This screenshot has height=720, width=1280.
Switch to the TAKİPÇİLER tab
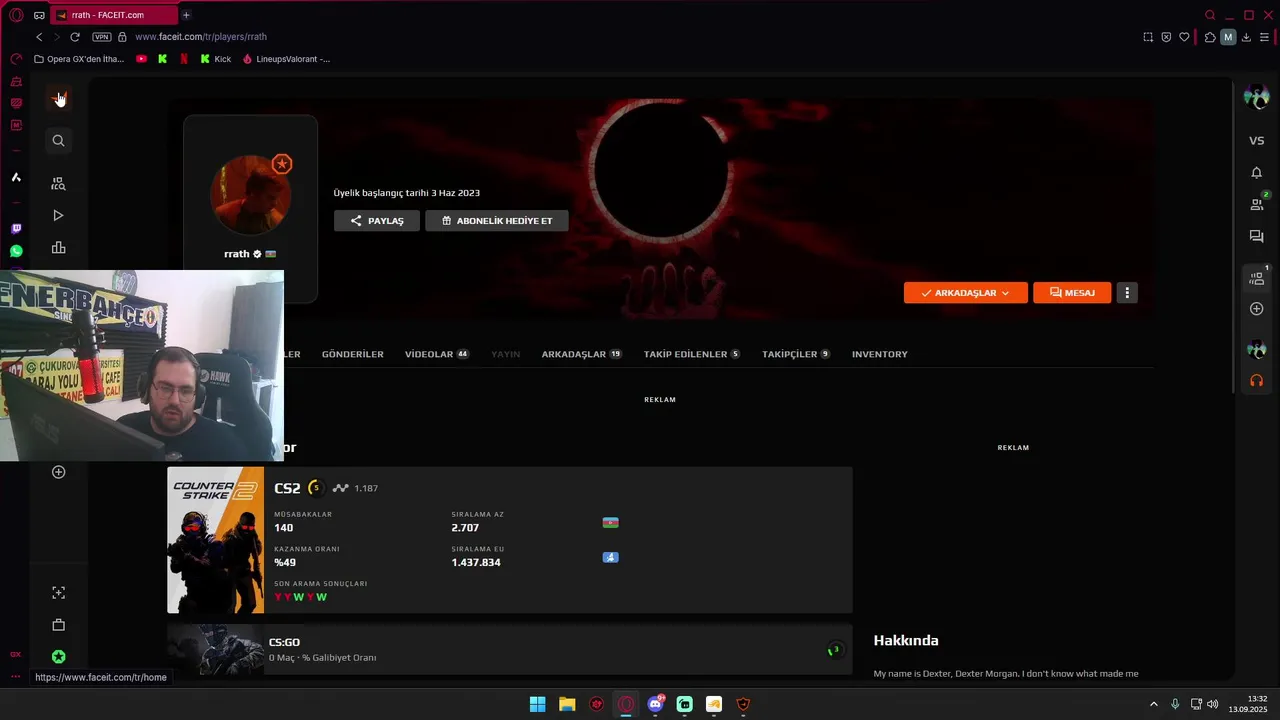796,354
